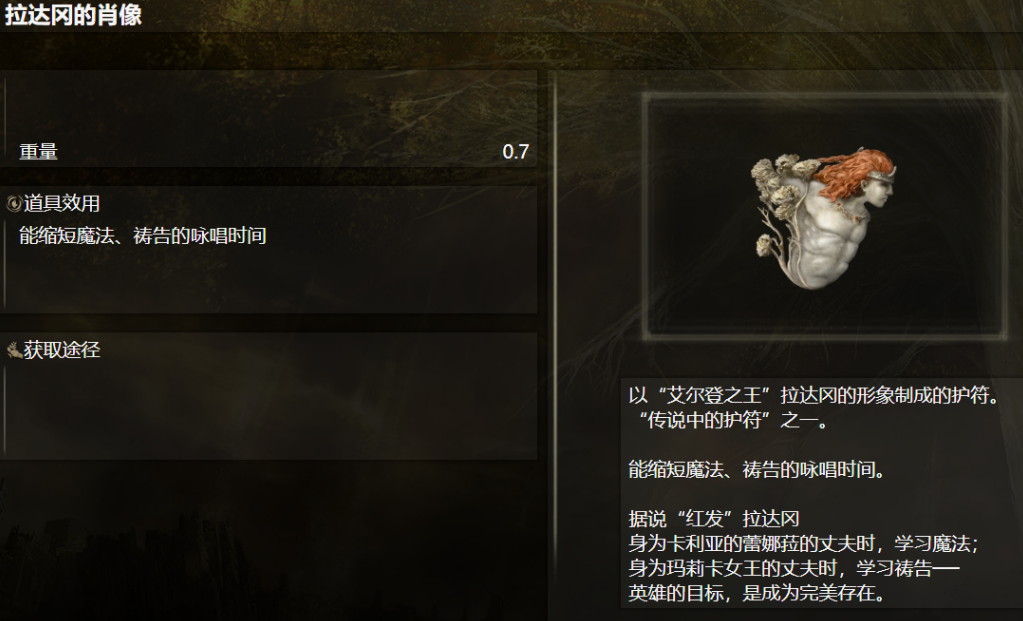
Task: Click the description line 以“艾尔登之王”拉达冈
Action: [814, 395]
